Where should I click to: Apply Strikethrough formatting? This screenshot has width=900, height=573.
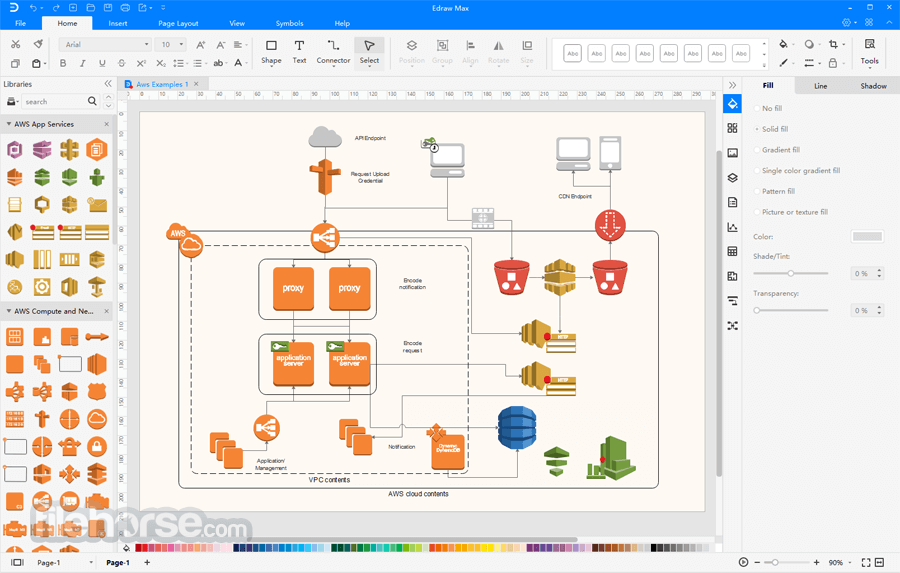click(121, 63)
